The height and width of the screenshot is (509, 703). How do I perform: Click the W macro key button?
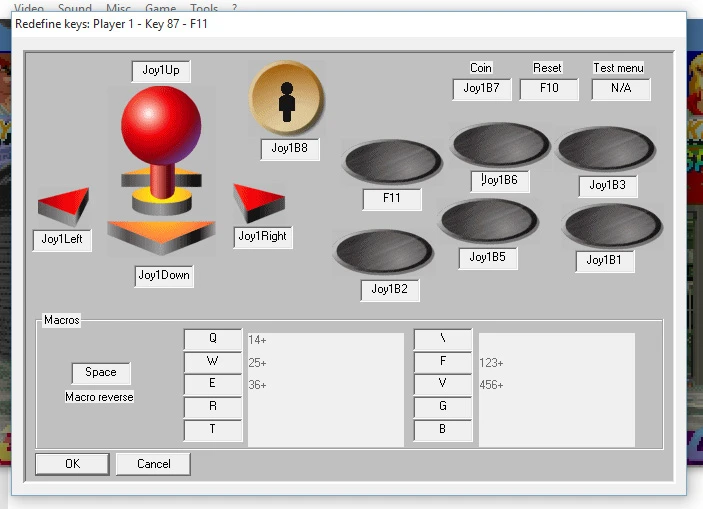213,362
